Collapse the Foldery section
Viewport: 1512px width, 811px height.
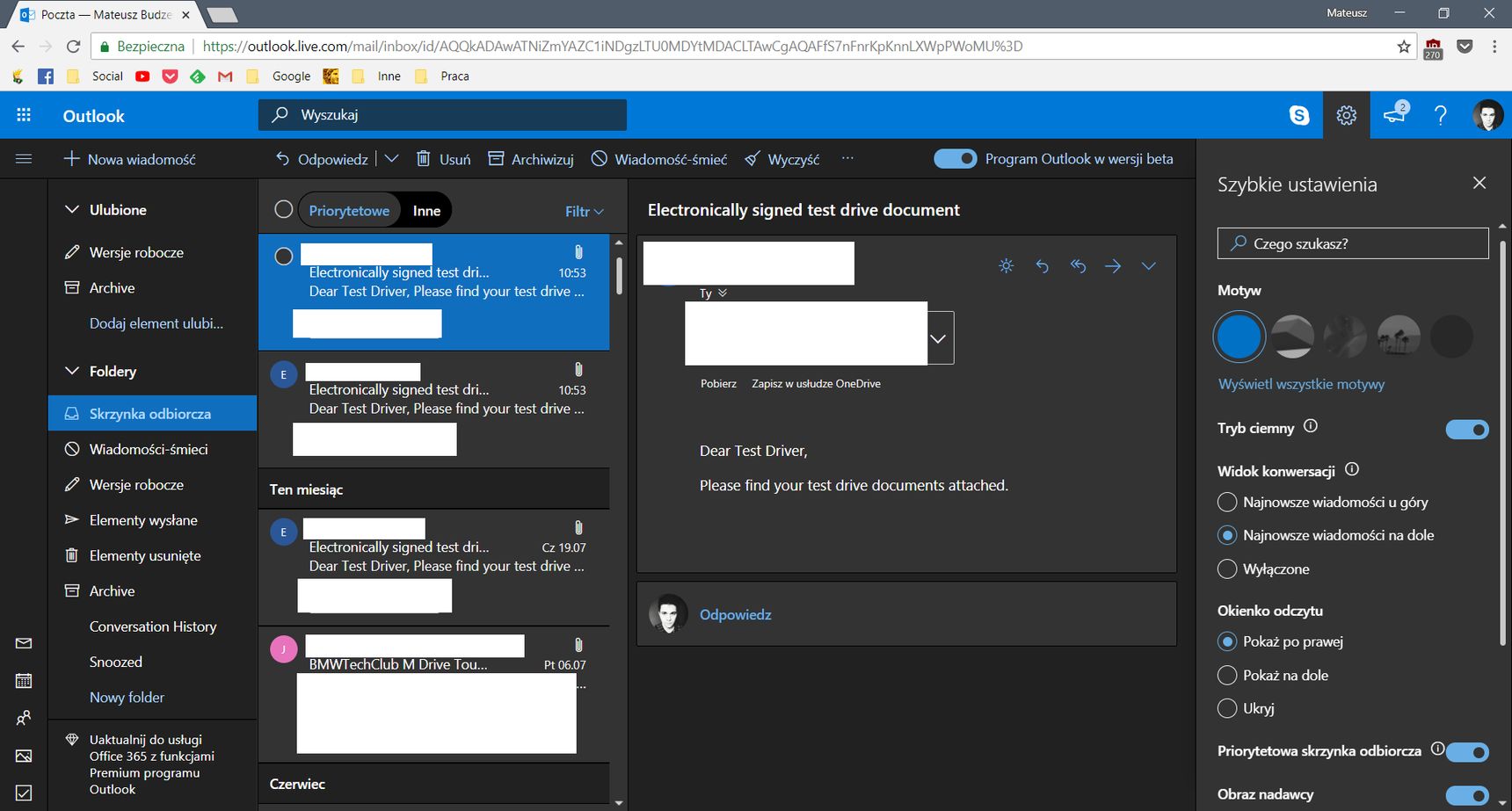coord(72,371)
